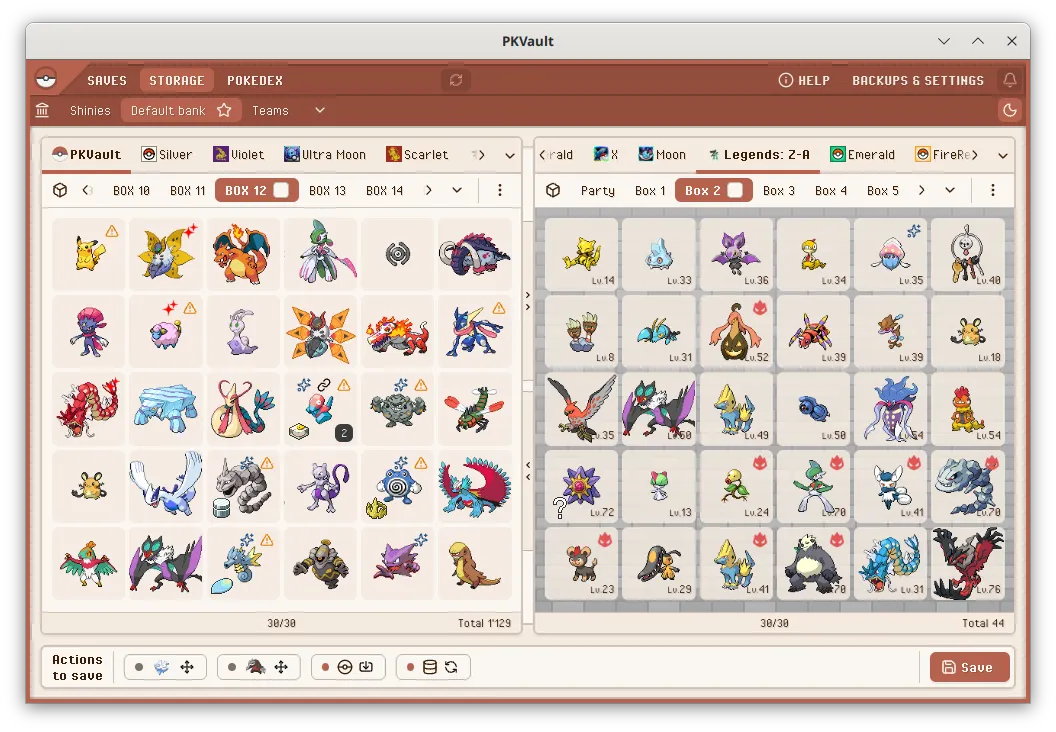Click first pending move action item
This screenshot has height=732, width=1056.
[x=165, y=667]
